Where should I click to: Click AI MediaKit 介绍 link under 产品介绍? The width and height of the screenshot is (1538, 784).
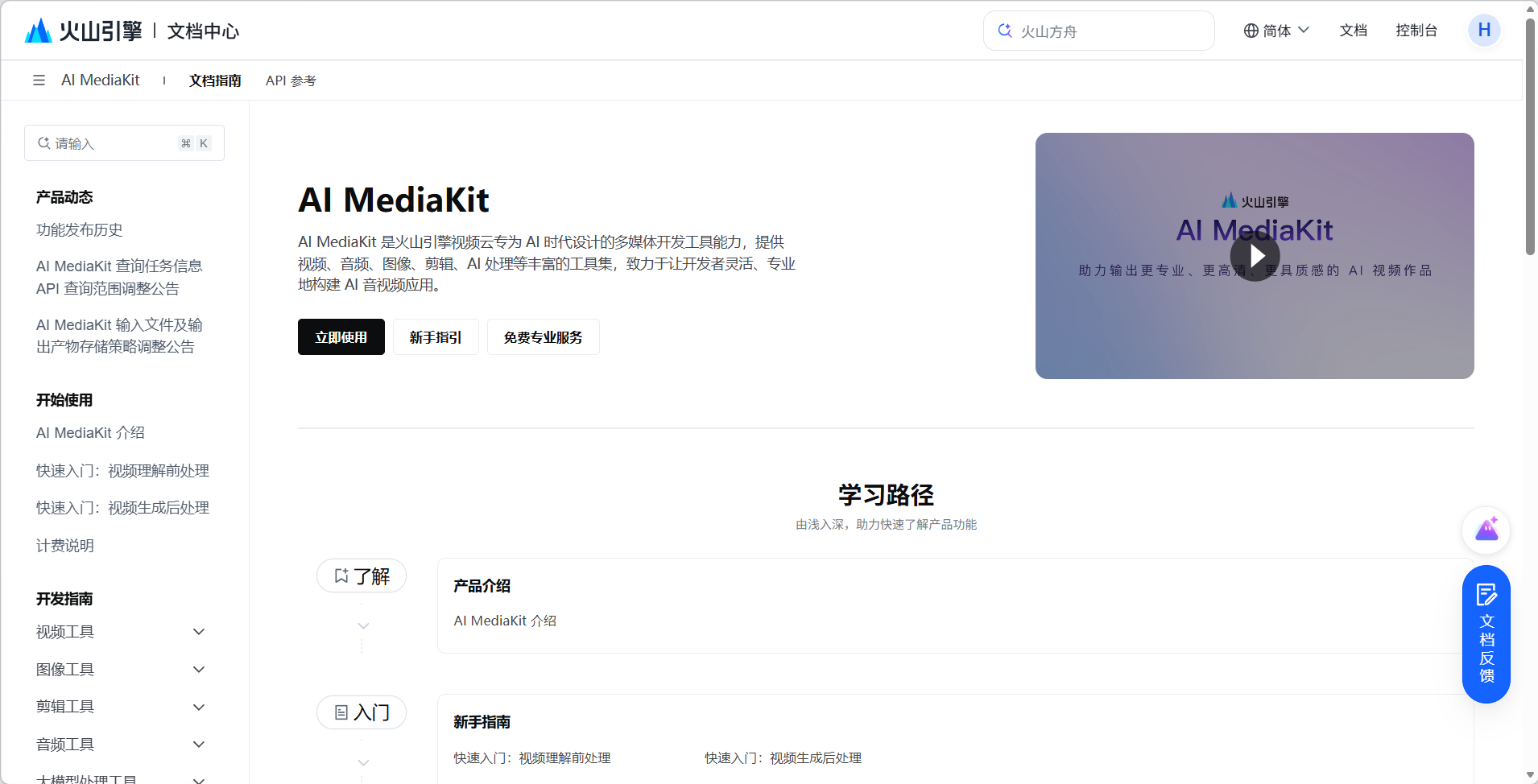click(x=505, y=621)
